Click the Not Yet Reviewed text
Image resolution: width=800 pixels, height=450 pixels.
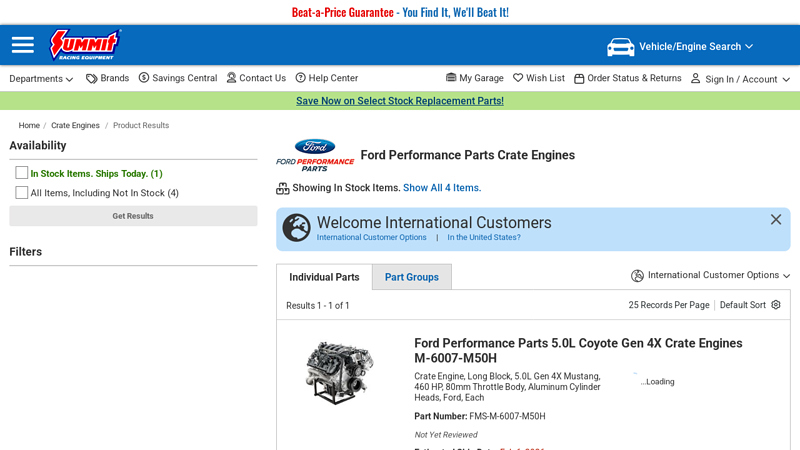point(446,435)
